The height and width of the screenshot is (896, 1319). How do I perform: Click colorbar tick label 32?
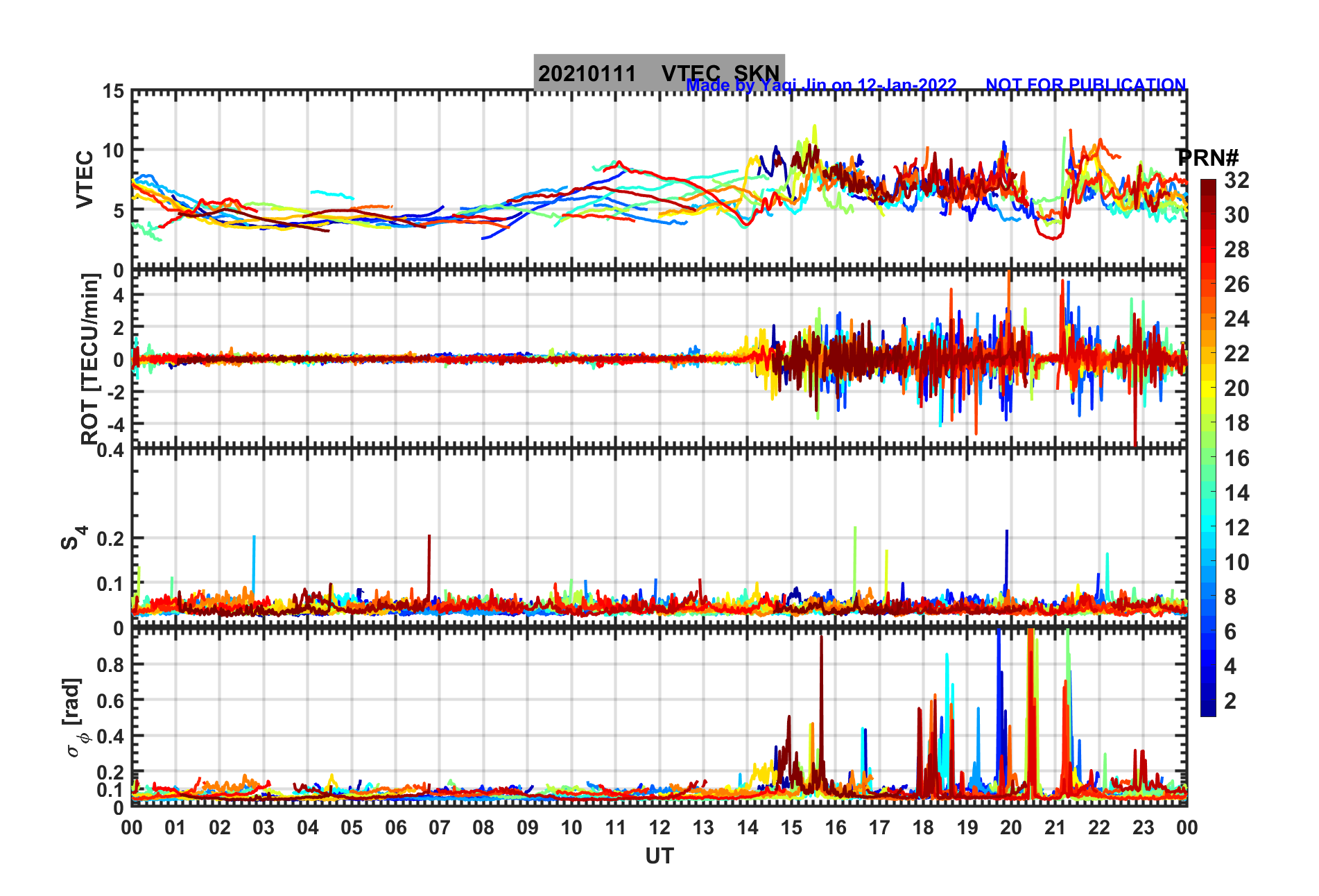point(1236,180)
